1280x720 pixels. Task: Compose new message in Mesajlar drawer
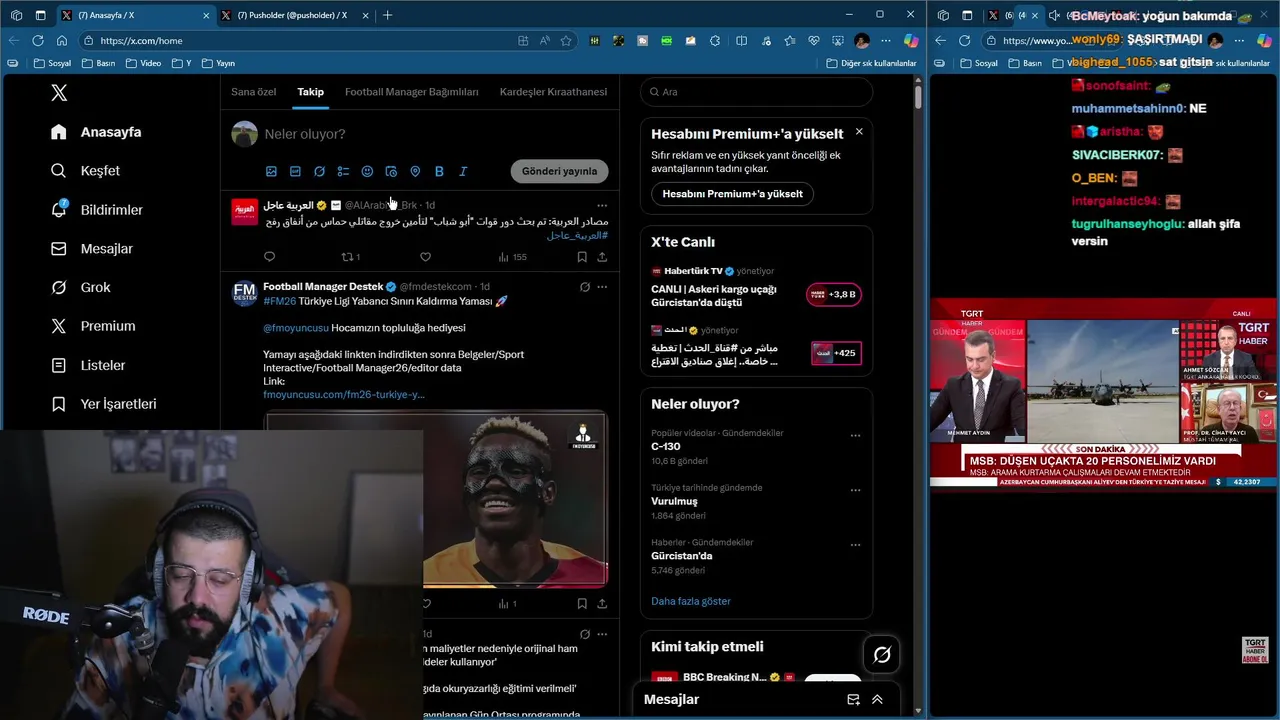(x=853, y=700)
